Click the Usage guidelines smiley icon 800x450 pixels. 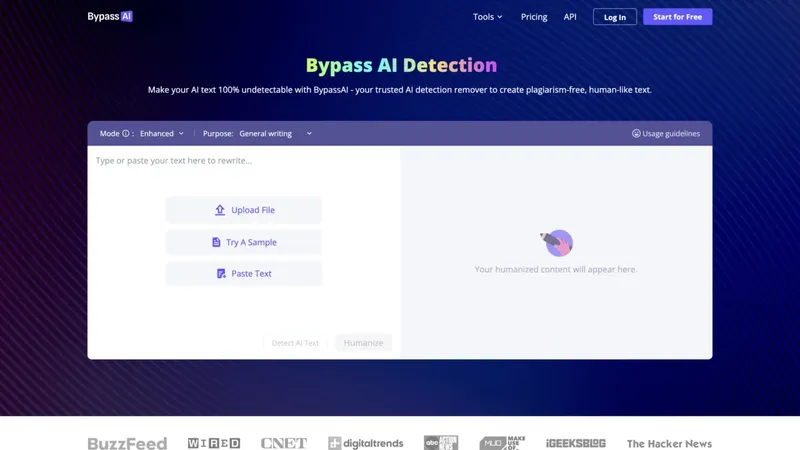[x=636, y=133]
